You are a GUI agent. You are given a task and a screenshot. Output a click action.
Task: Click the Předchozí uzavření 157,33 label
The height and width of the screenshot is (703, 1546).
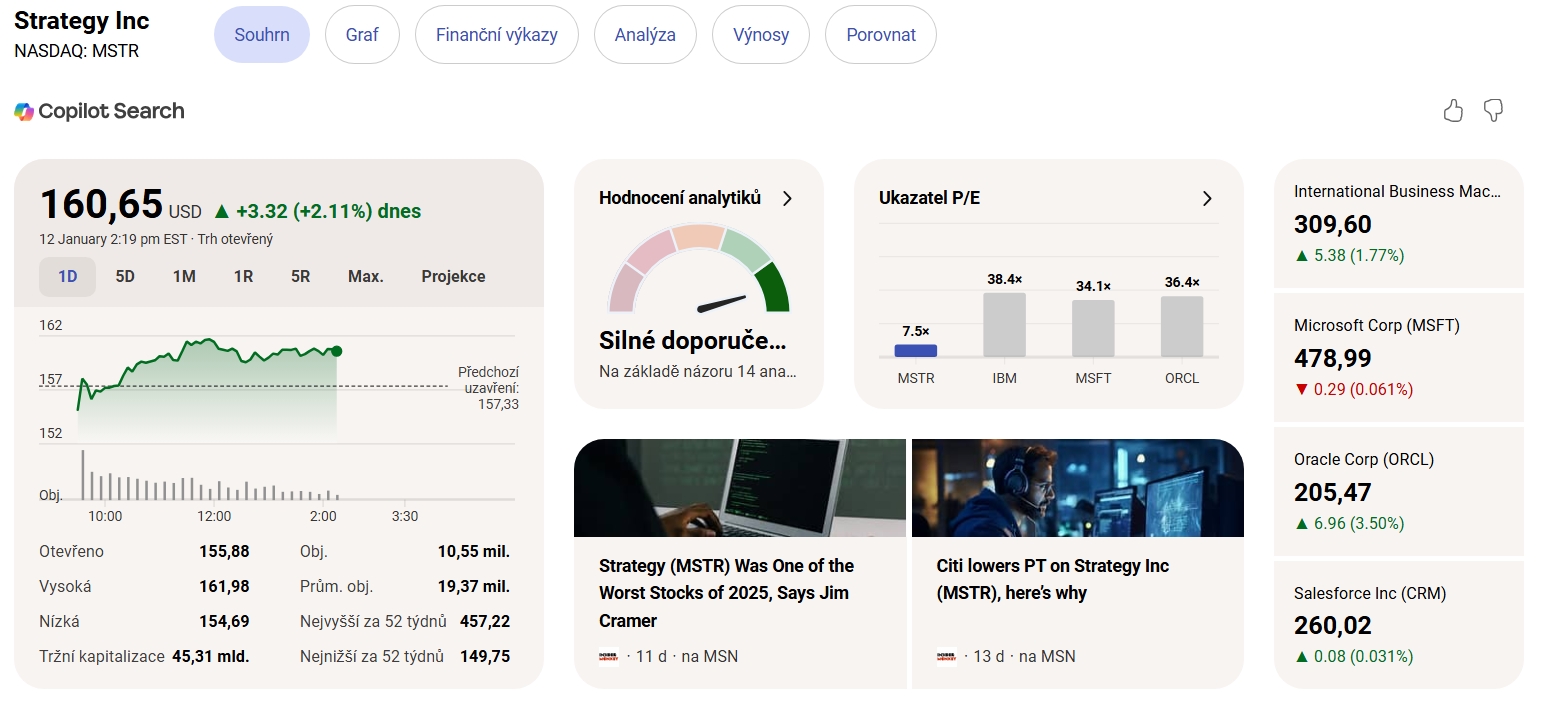click(488, 388)
